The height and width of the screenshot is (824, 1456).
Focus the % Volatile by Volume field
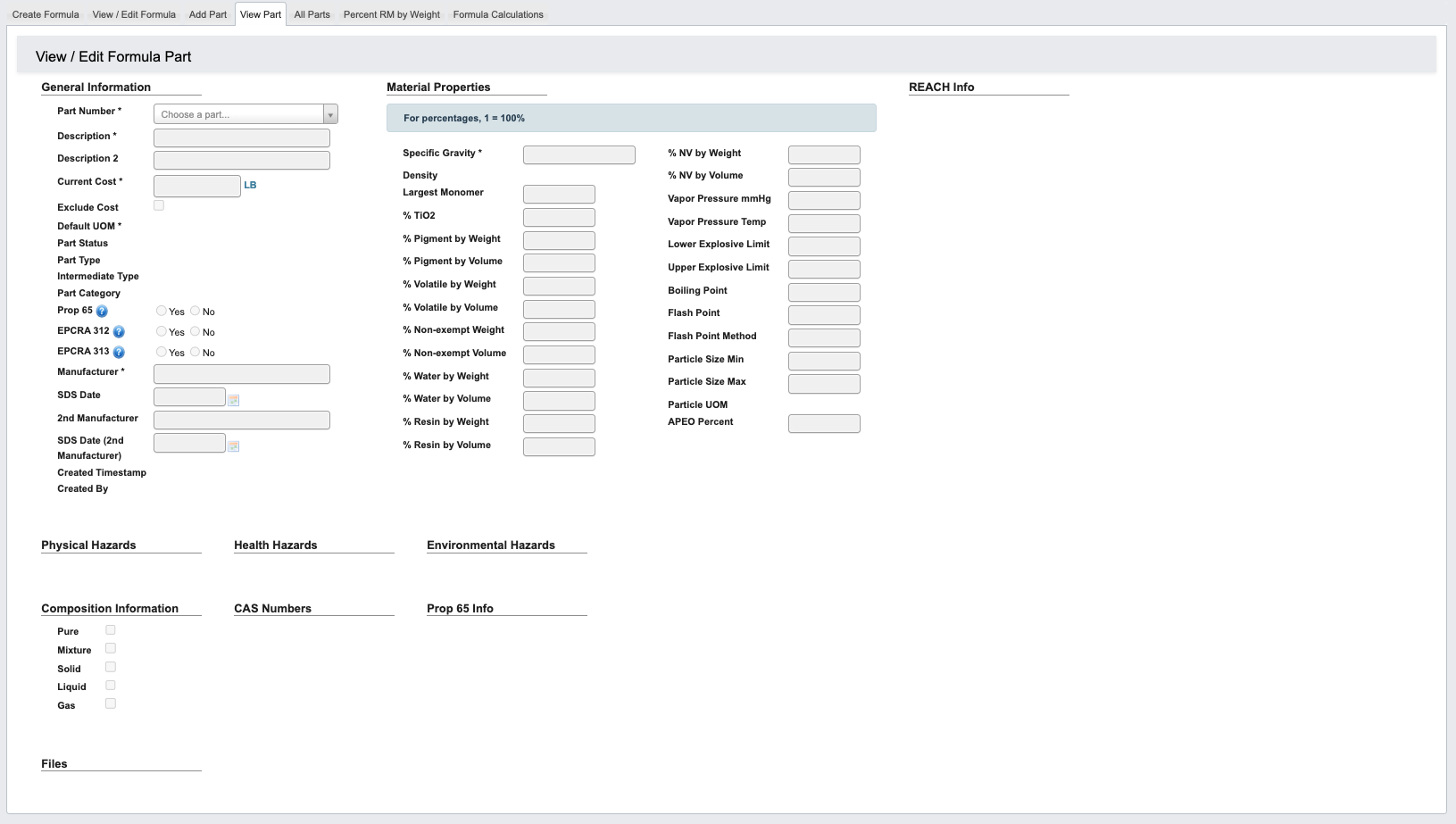tap(559, 309)
